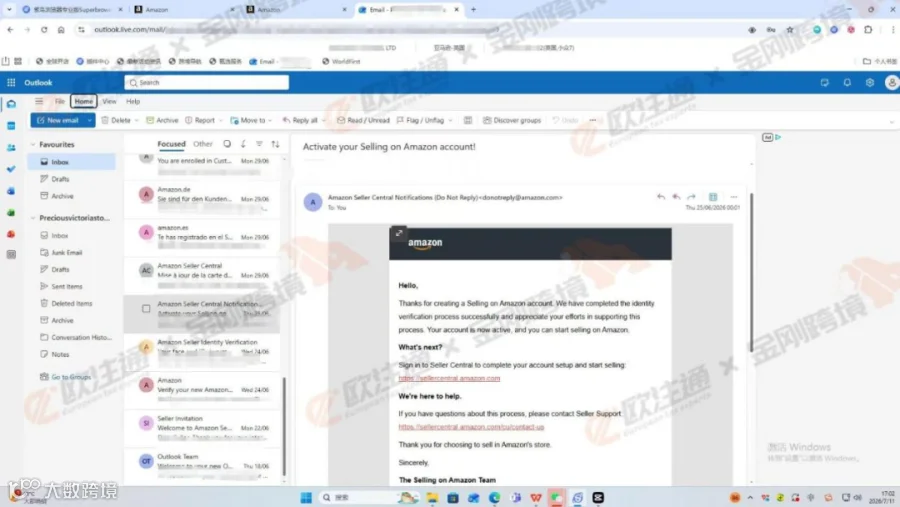Show the Focused inbox tab
Image resolution: width=900 pixels, height=507 pixels.
coord(171,144)
